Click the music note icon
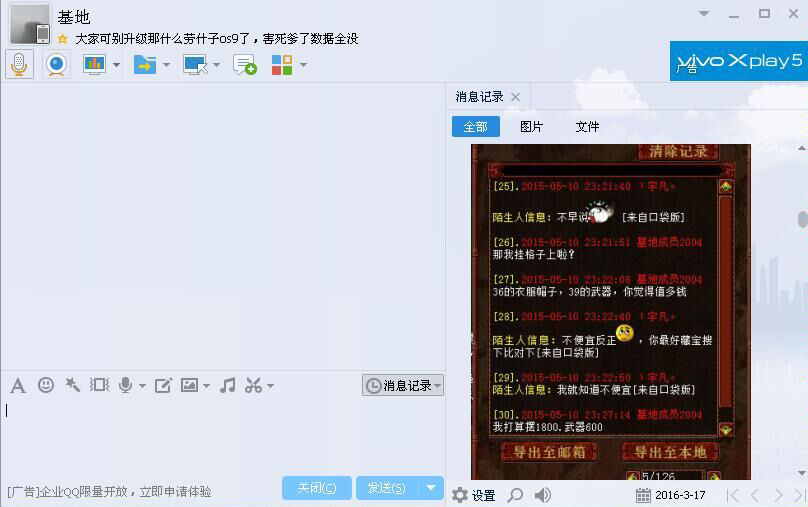808x507 pixels. tap(228, 385)
